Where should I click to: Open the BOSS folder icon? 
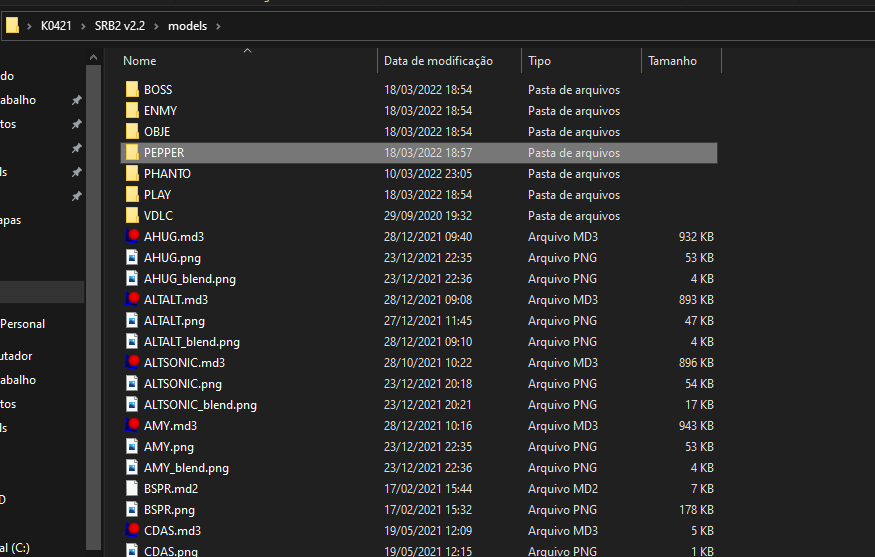pos(132,89)
